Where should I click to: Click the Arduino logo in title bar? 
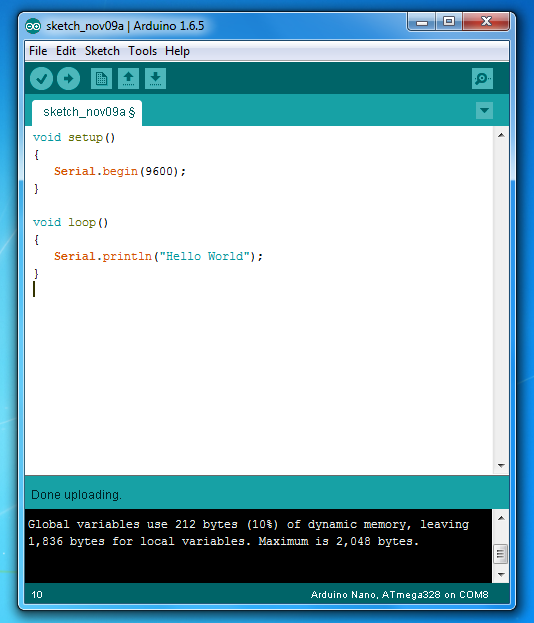click(x=33, y=26)
